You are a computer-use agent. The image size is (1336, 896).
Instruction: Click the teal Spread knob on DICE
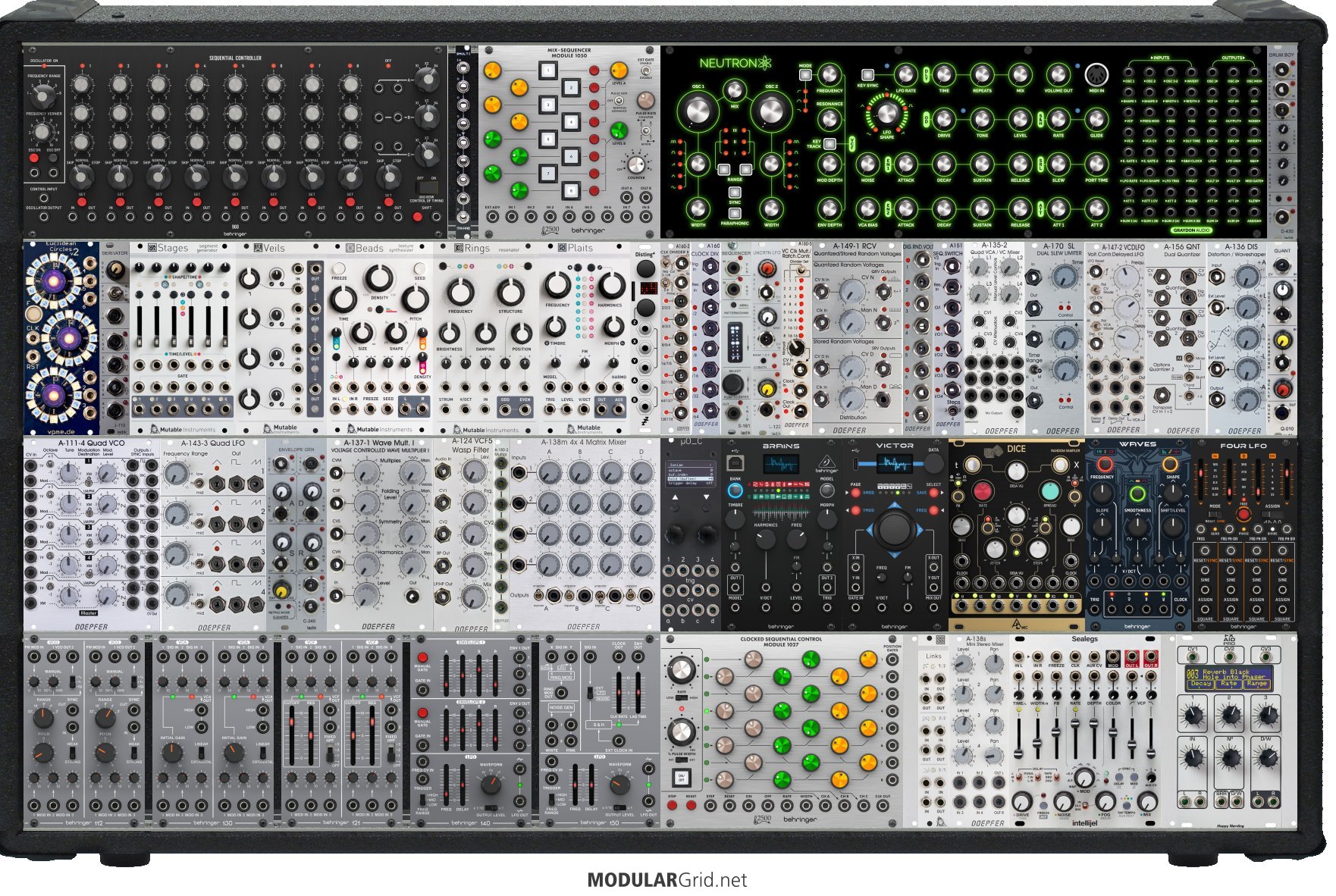click(1050, 491)
